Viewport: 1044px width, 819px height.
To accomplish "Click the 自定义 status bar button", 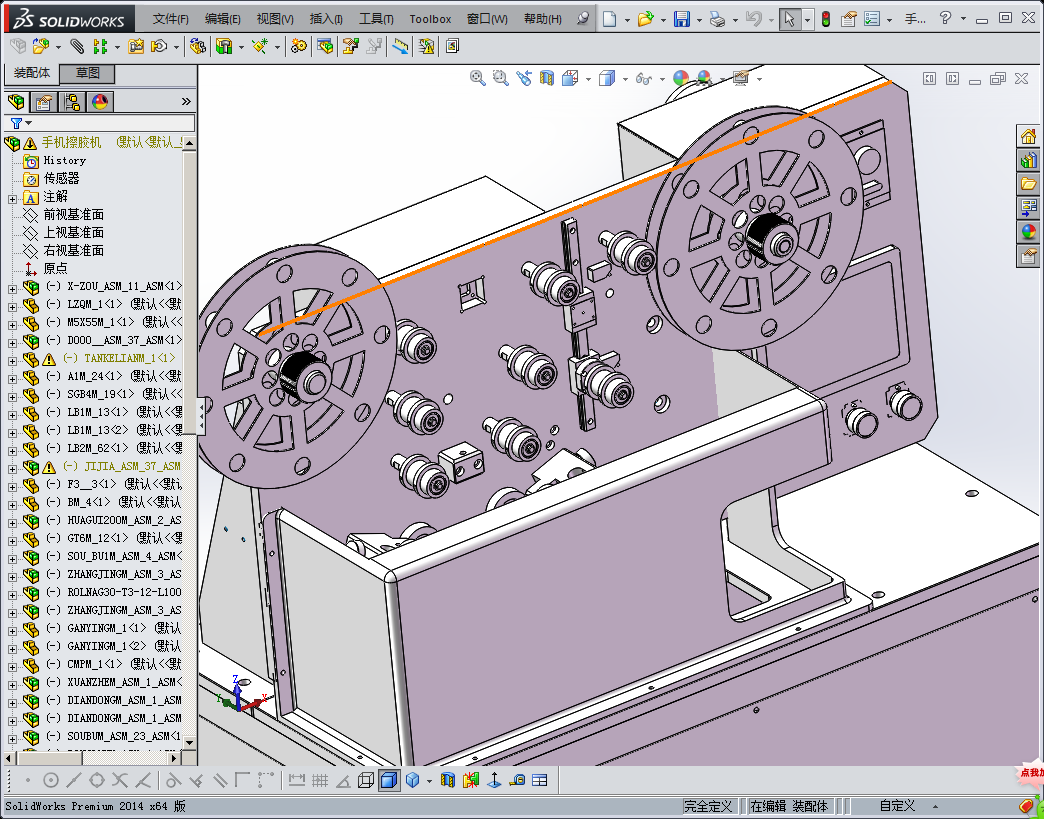I will (x=896, y=806).
